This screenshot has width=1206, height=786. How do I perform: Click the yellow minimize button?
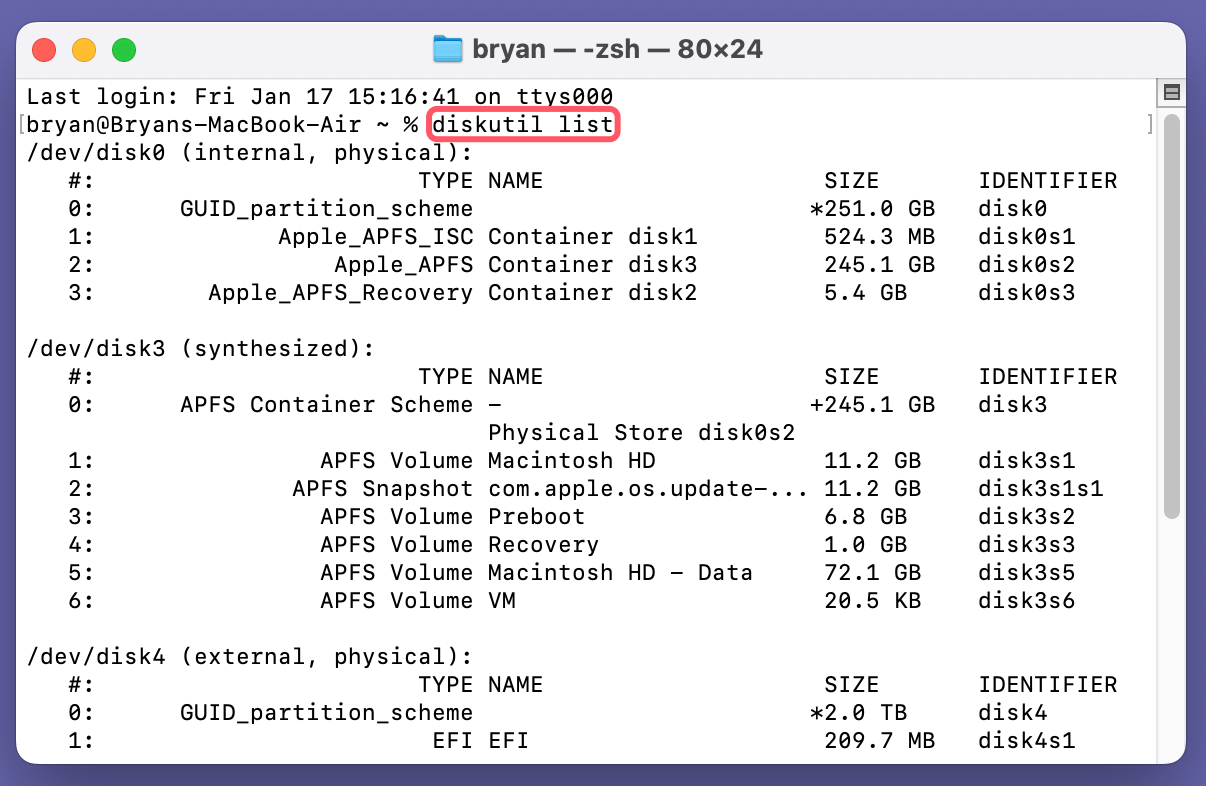click(x=84, y=47)
